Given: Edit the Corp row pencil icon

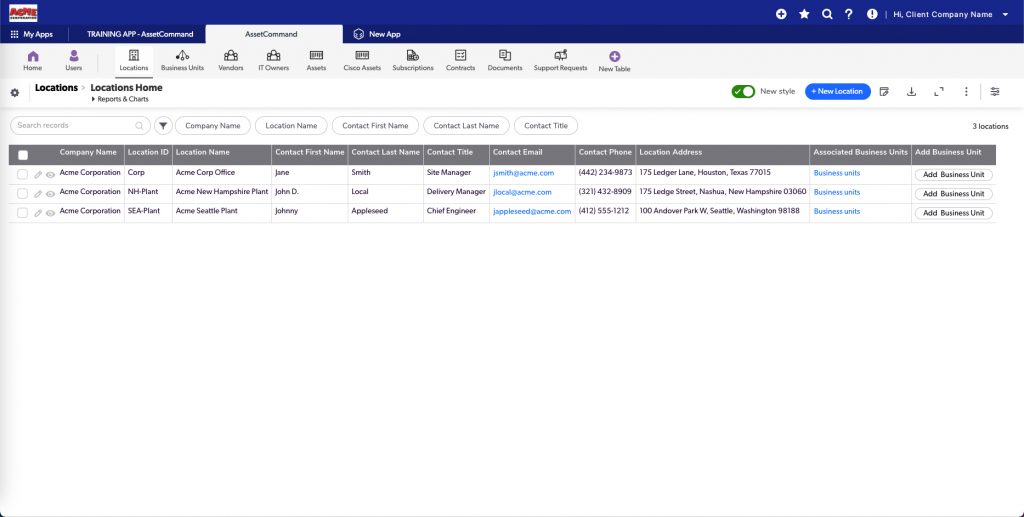Looking at the screenshot, I should (x=38, y=175).
